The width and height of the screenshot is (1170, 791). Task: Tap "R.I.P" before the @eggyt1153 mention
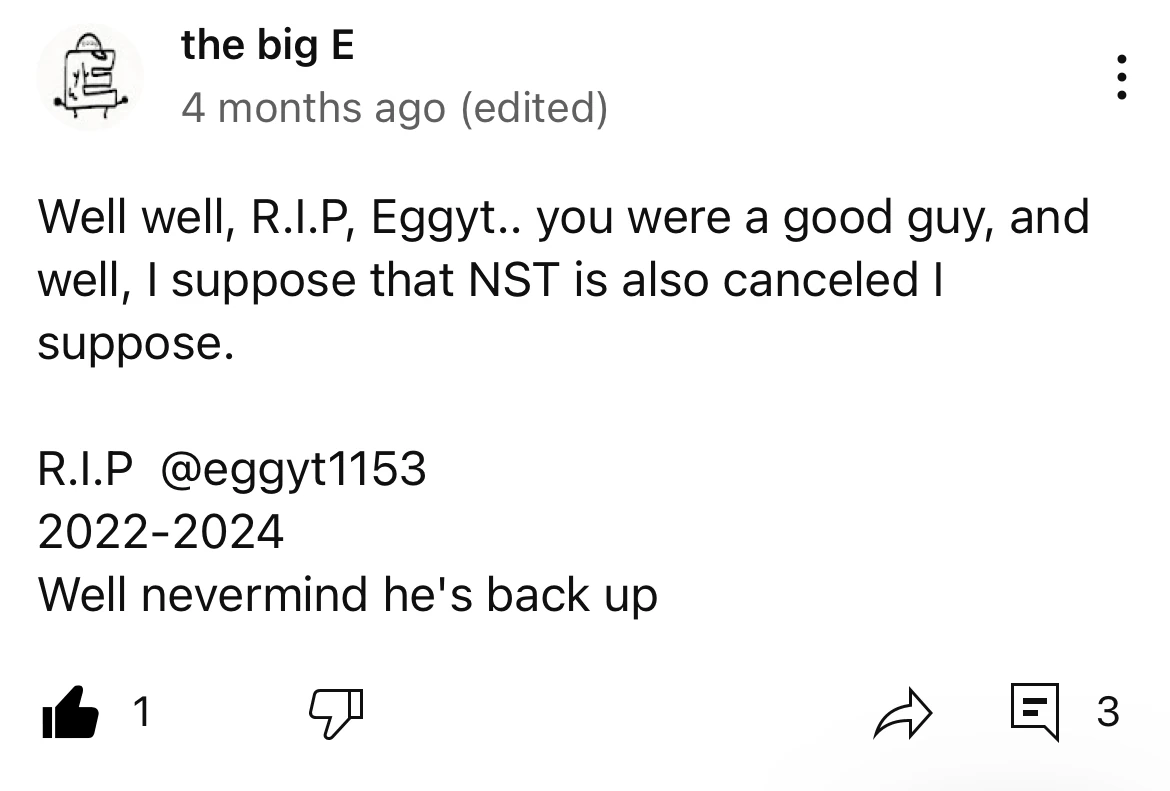[x=85, y=469]
